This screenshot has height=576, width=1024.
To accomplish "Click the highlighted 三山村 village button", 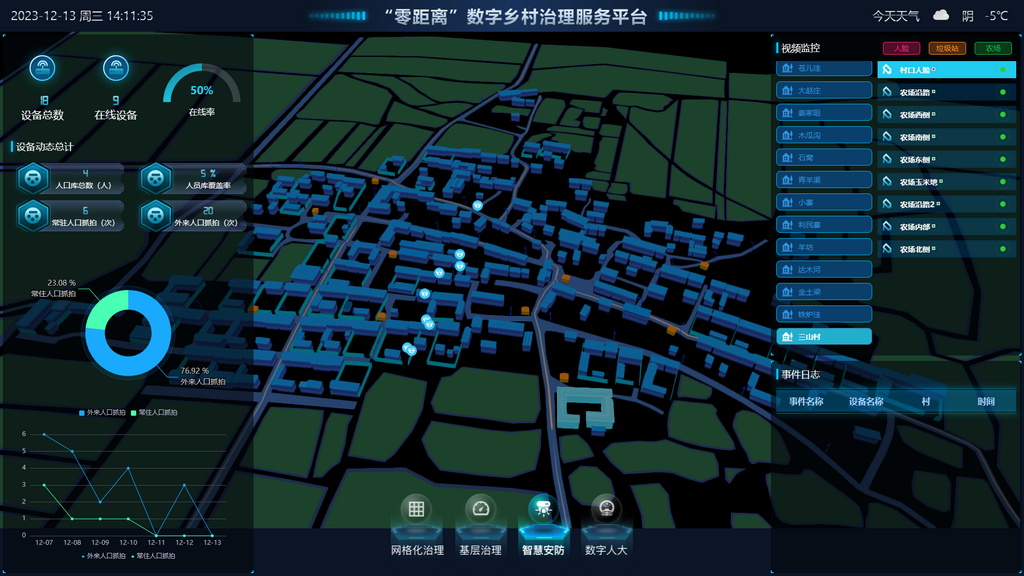I will [824, 336].
